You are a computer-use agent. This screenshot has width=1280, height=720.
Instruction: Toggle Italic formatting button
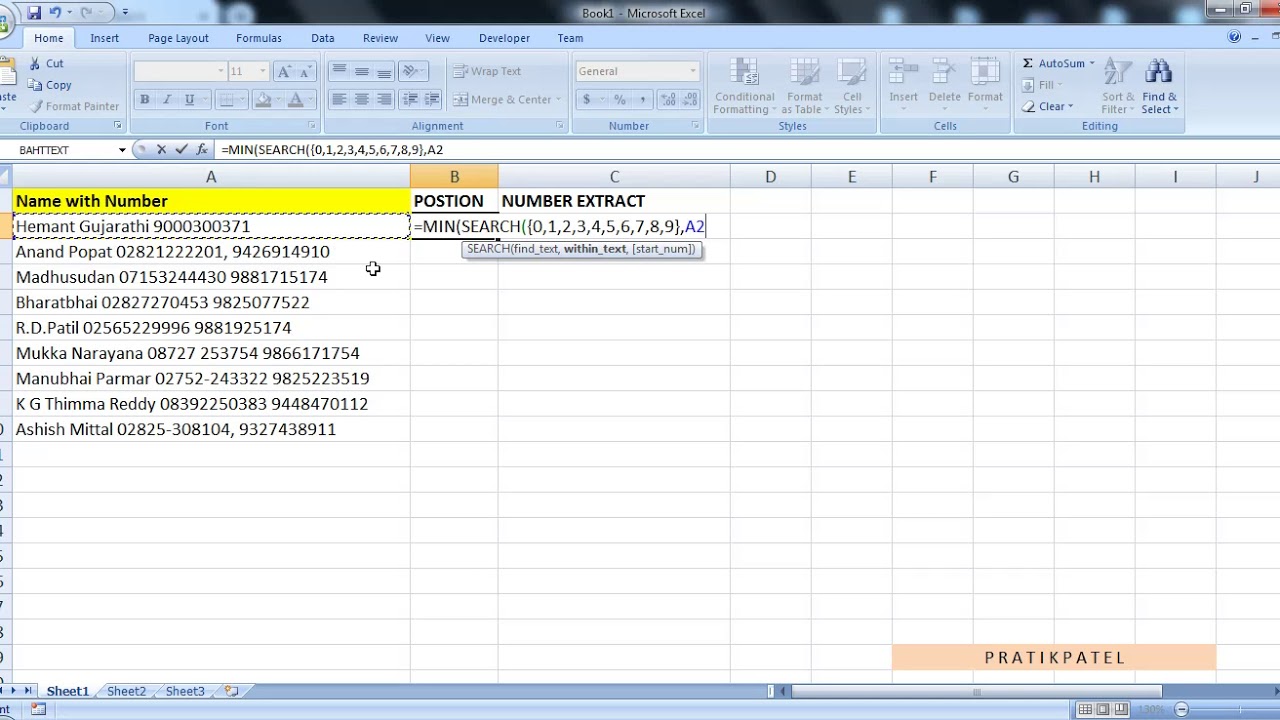click(x=166, y=99)
